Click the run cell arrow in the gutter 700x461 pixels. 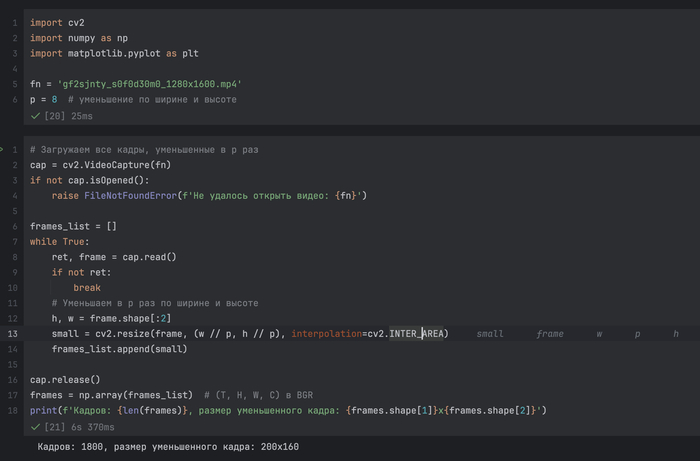point(3,149)
